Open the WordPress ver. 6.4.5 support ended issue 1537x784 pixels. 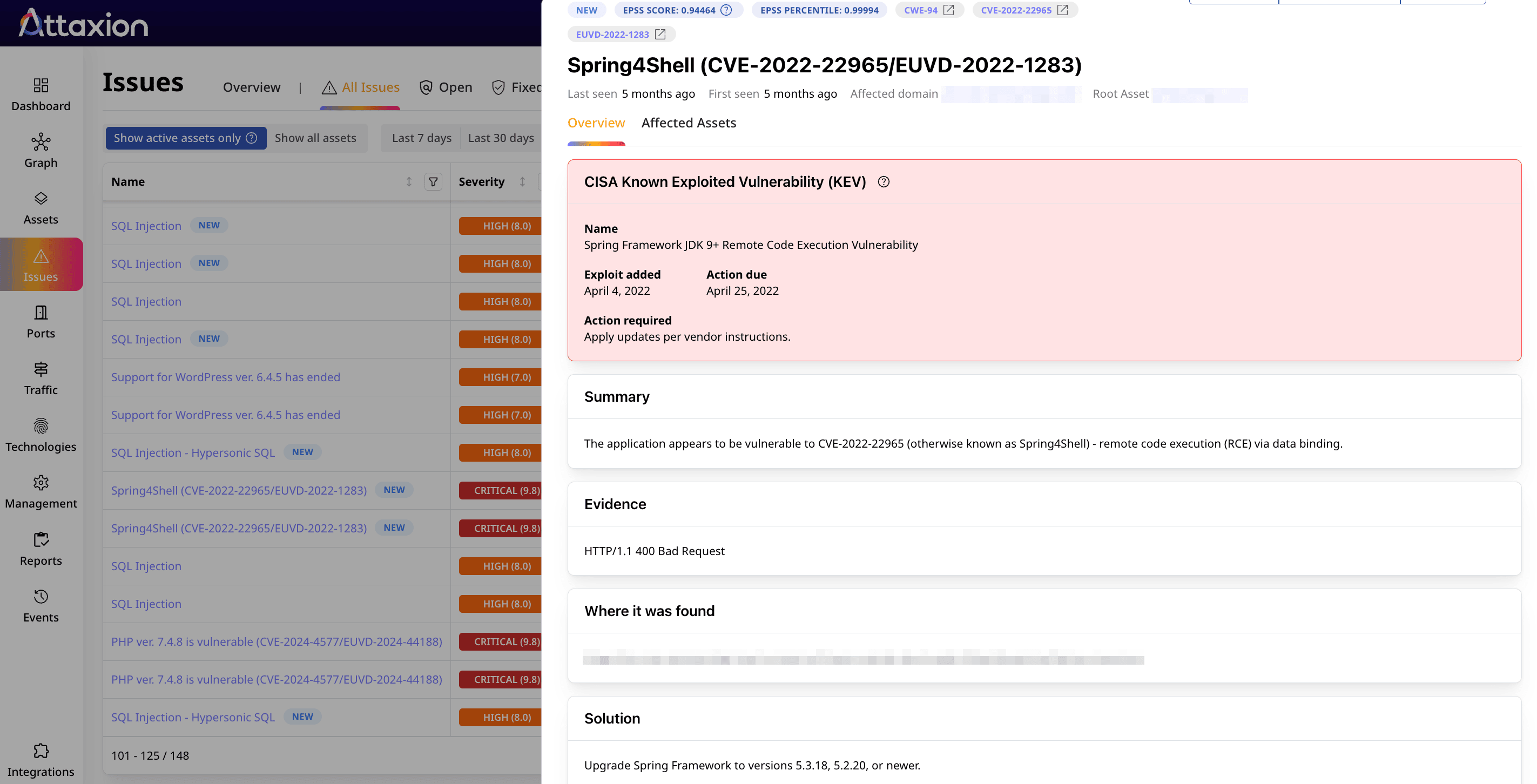coord(226,376)
